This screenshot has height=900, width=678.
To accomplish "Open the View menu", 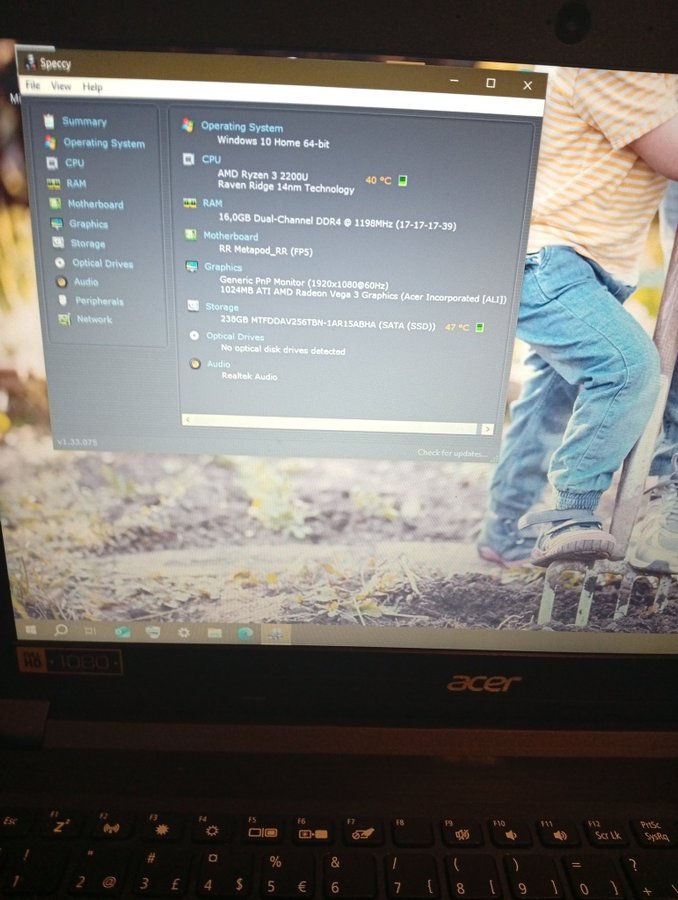I will click(x=61, y=86).
